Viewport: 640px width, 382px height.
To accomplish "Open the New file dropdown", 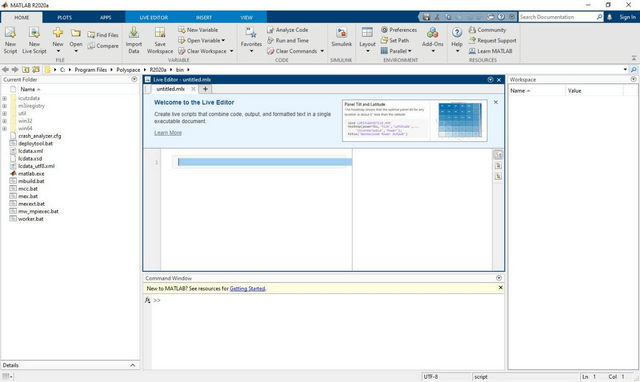I will (58, 40).
